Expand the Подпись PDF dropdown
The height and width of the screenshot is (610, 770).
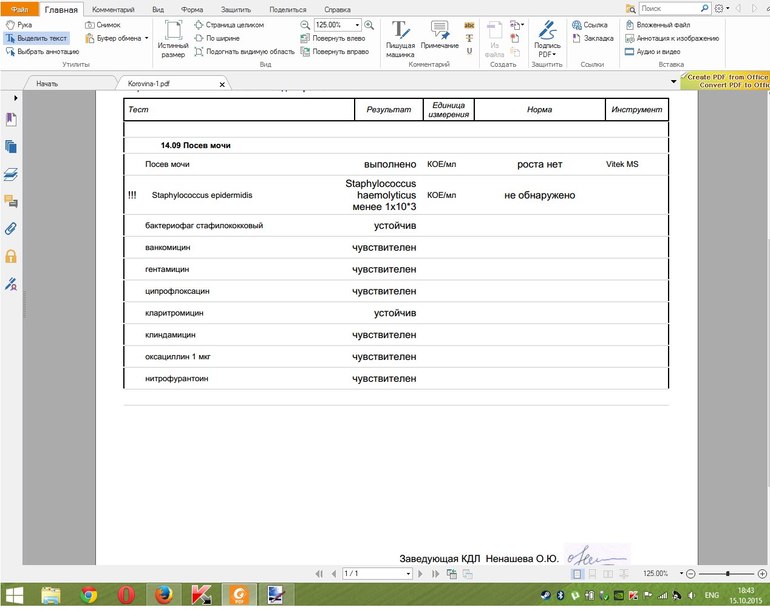[x=552, y=55]
